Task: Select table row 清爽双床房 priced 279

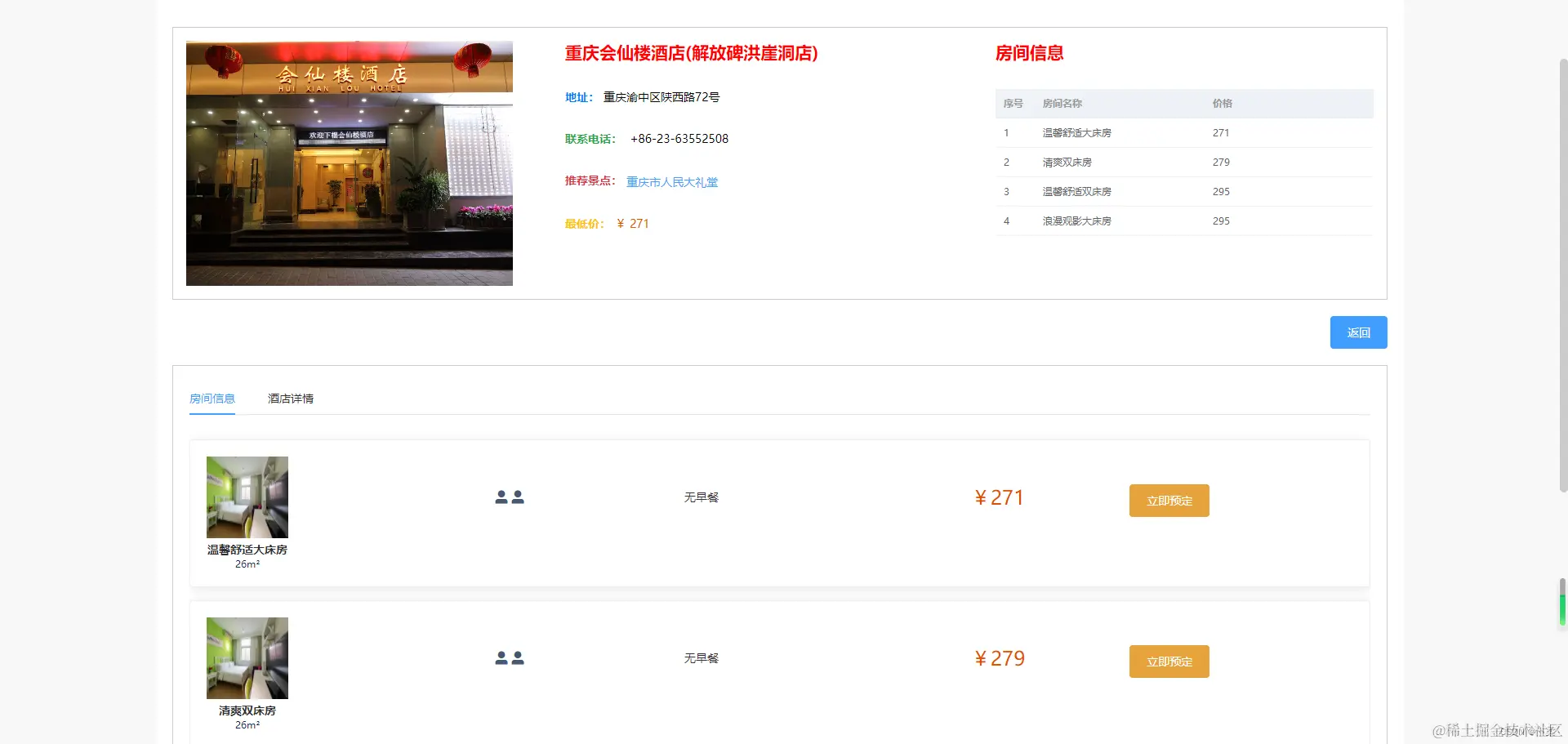Action: point(1184,163)
